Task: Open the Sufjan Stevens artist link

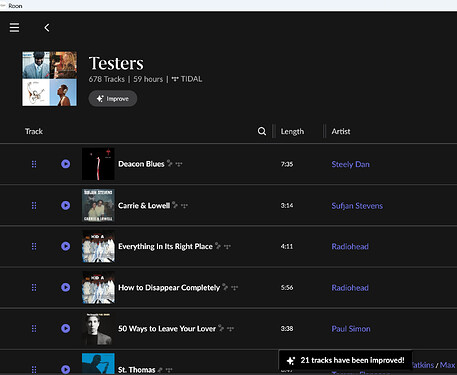Action: pos(357,206)
